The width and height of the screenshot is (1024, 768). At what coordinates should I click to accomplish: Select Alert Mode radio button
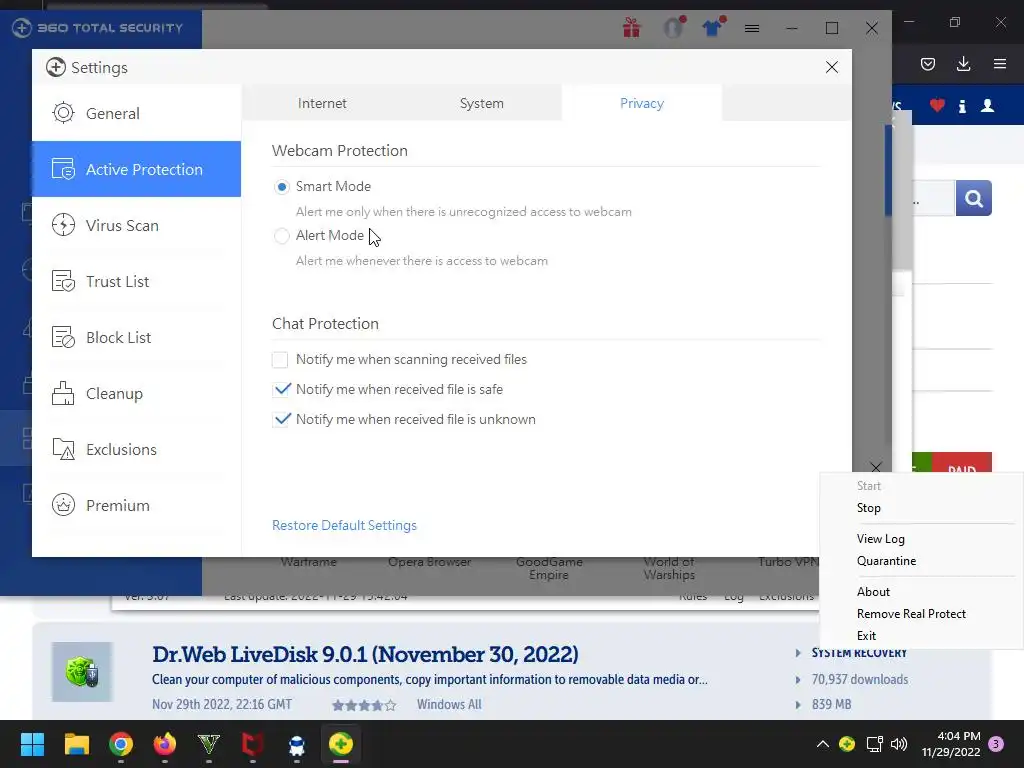tap(281, 236)
